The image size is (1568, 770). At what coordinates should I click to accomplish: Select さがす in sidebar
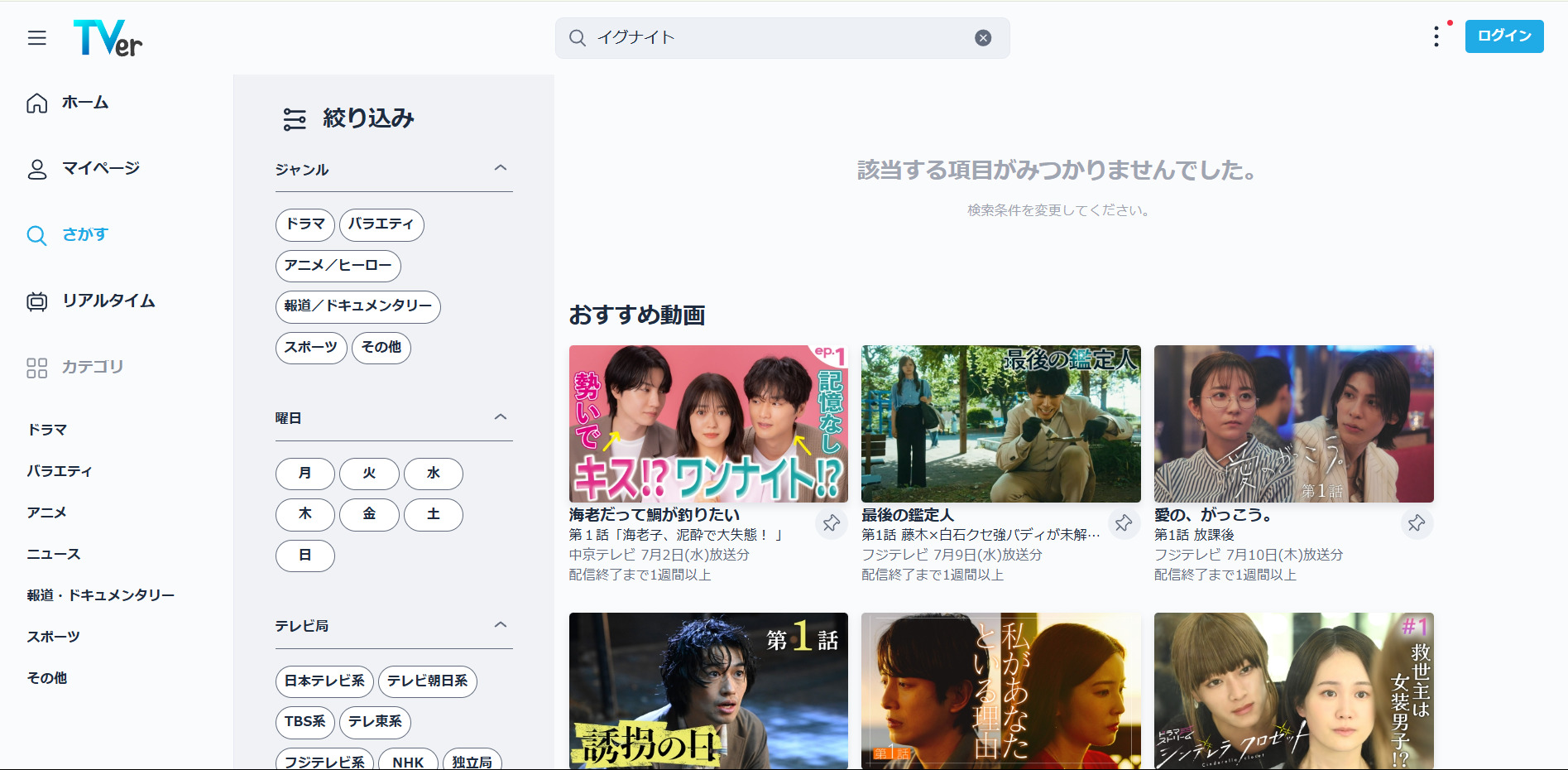[x=85, y=235]
